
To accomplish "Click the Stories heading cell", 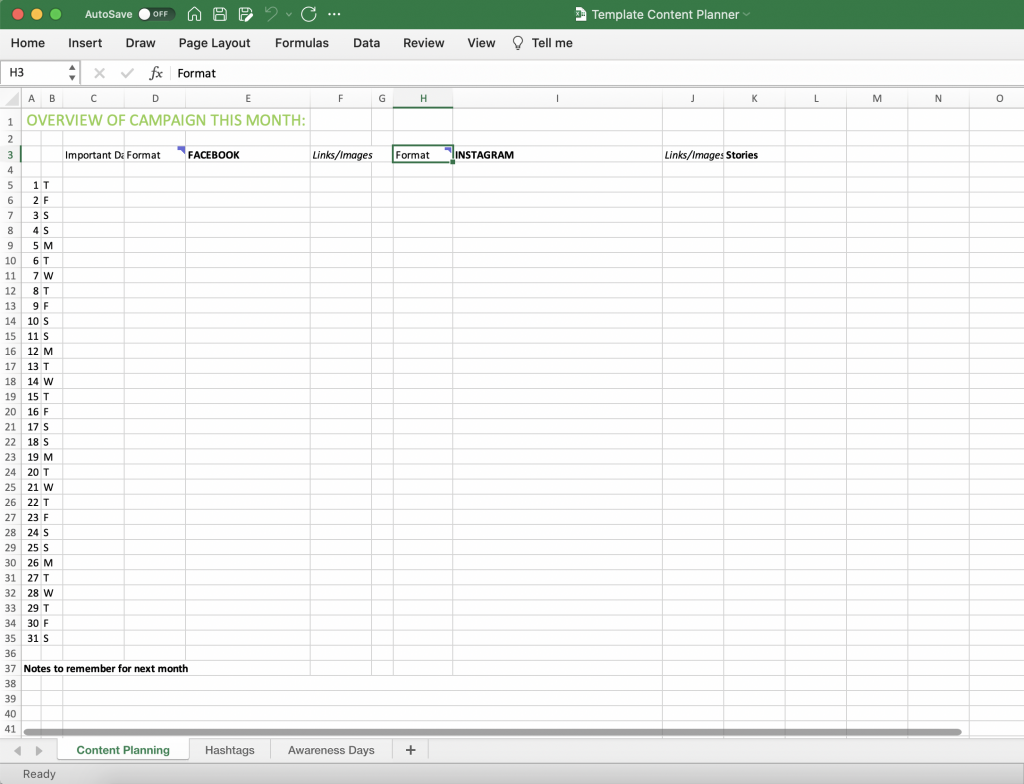I will 754,155.
